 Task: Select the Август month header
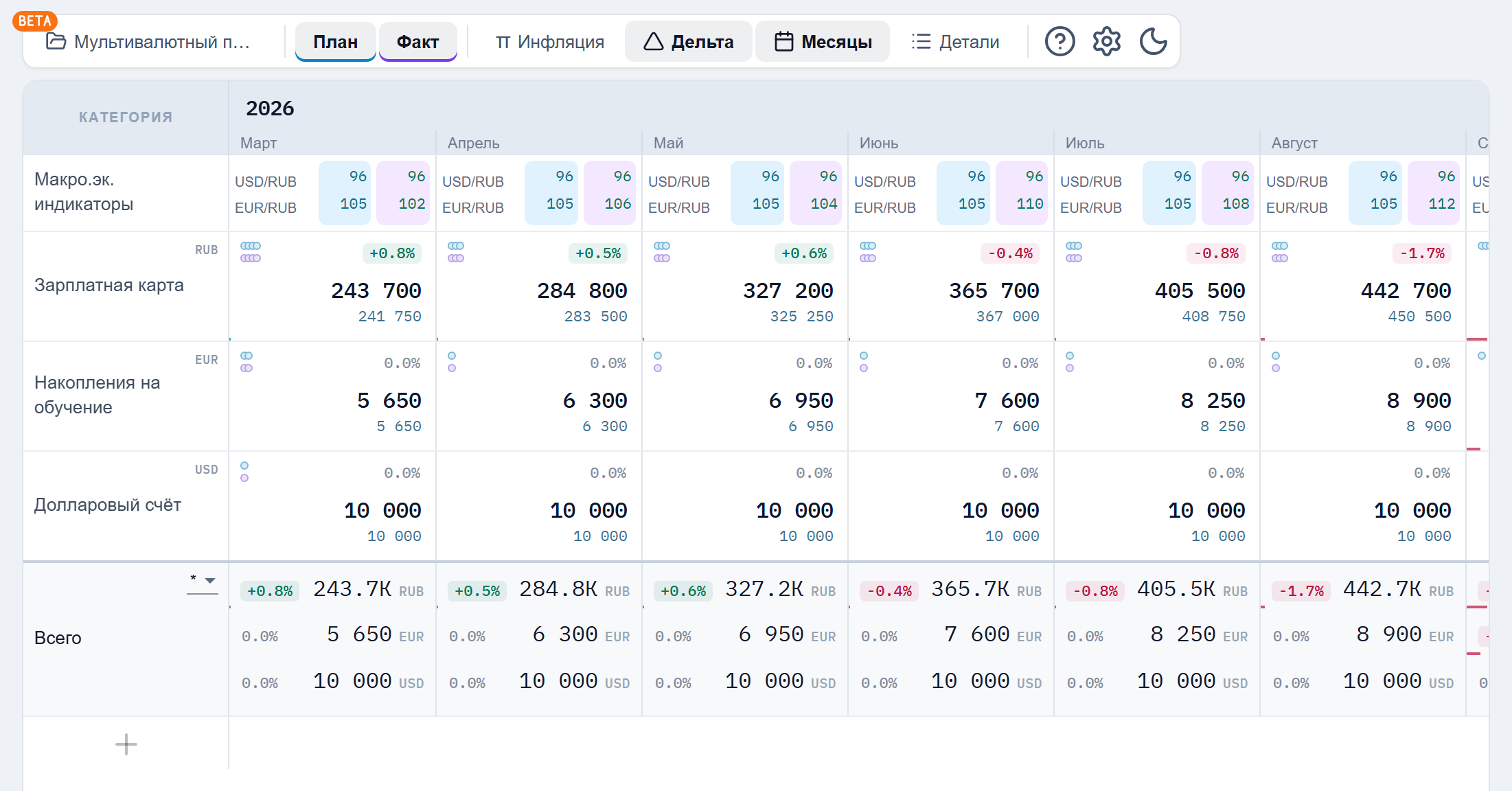click(1294, 143)
